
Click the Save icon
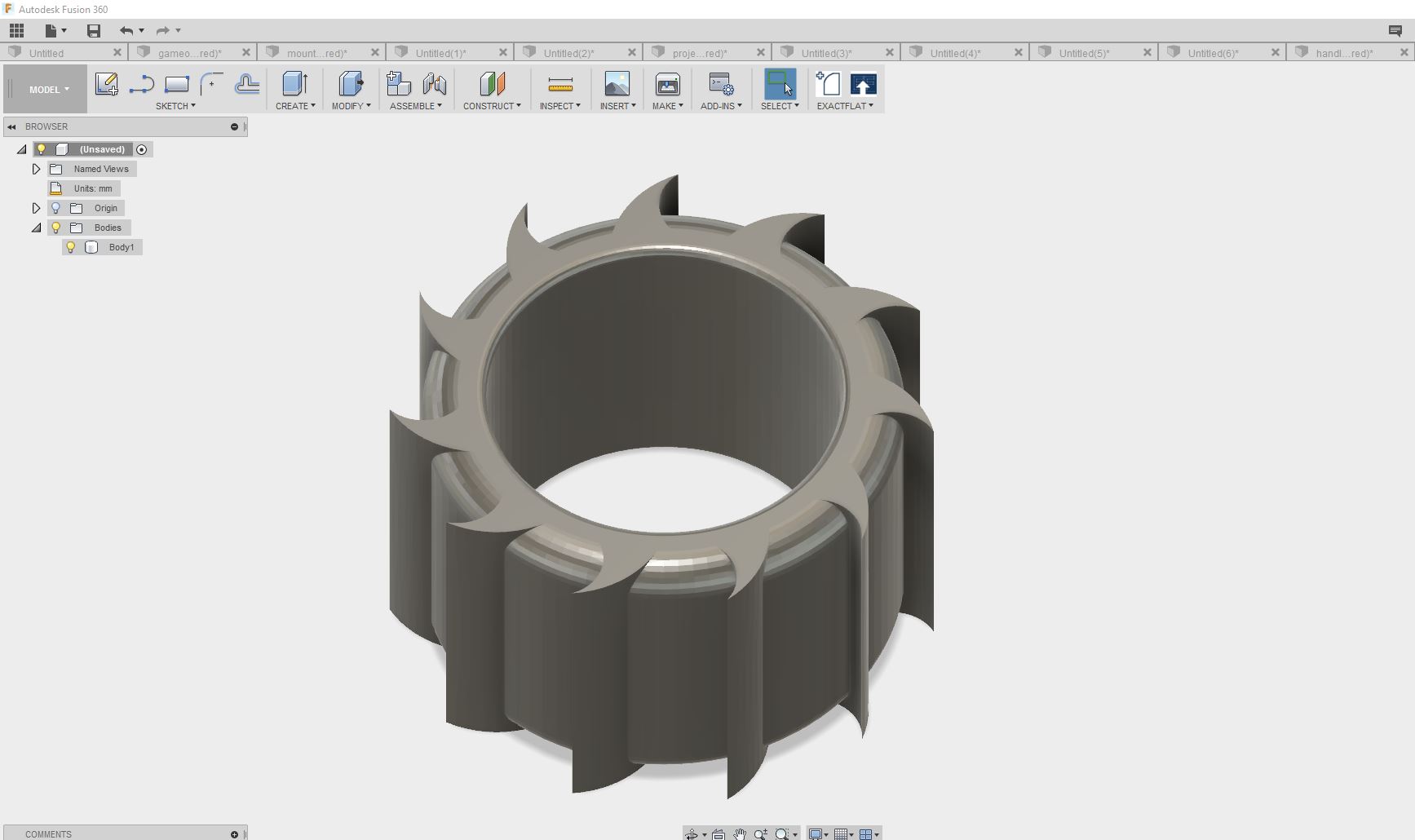[94, 31]
